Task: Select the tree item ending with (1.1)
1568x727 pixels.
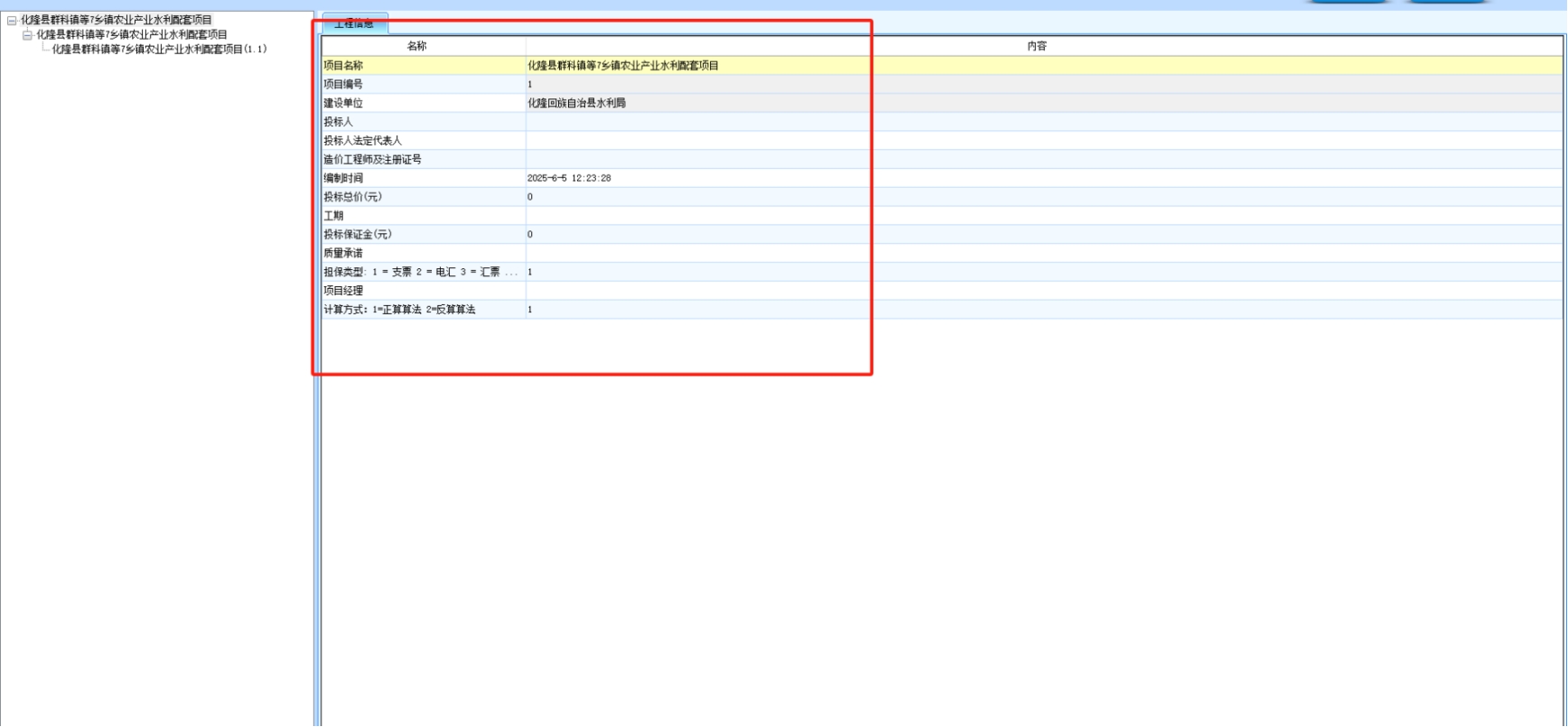Action: [x=159, y=49]
